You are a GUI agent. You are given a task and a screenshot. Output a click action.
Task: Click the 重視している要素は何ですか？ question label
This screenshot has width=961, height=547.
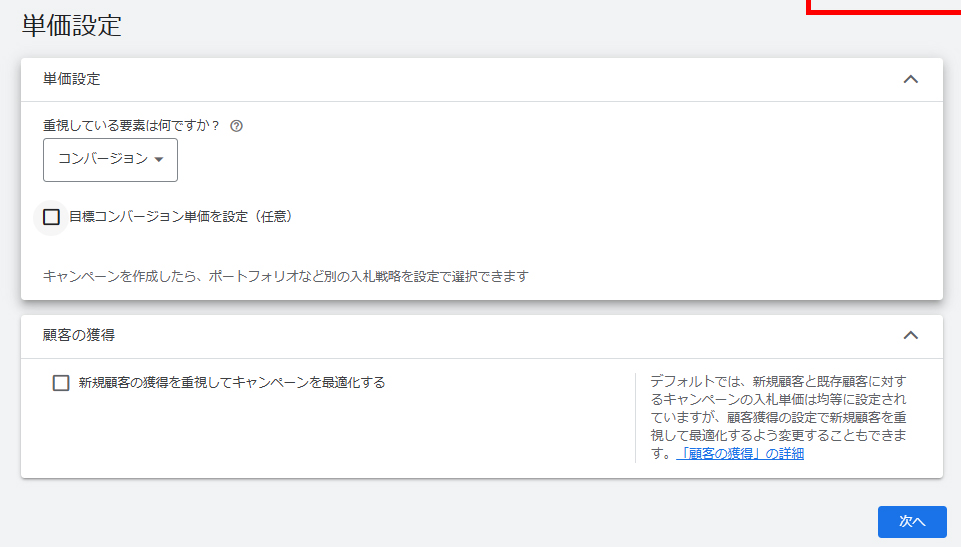point(131,126)
